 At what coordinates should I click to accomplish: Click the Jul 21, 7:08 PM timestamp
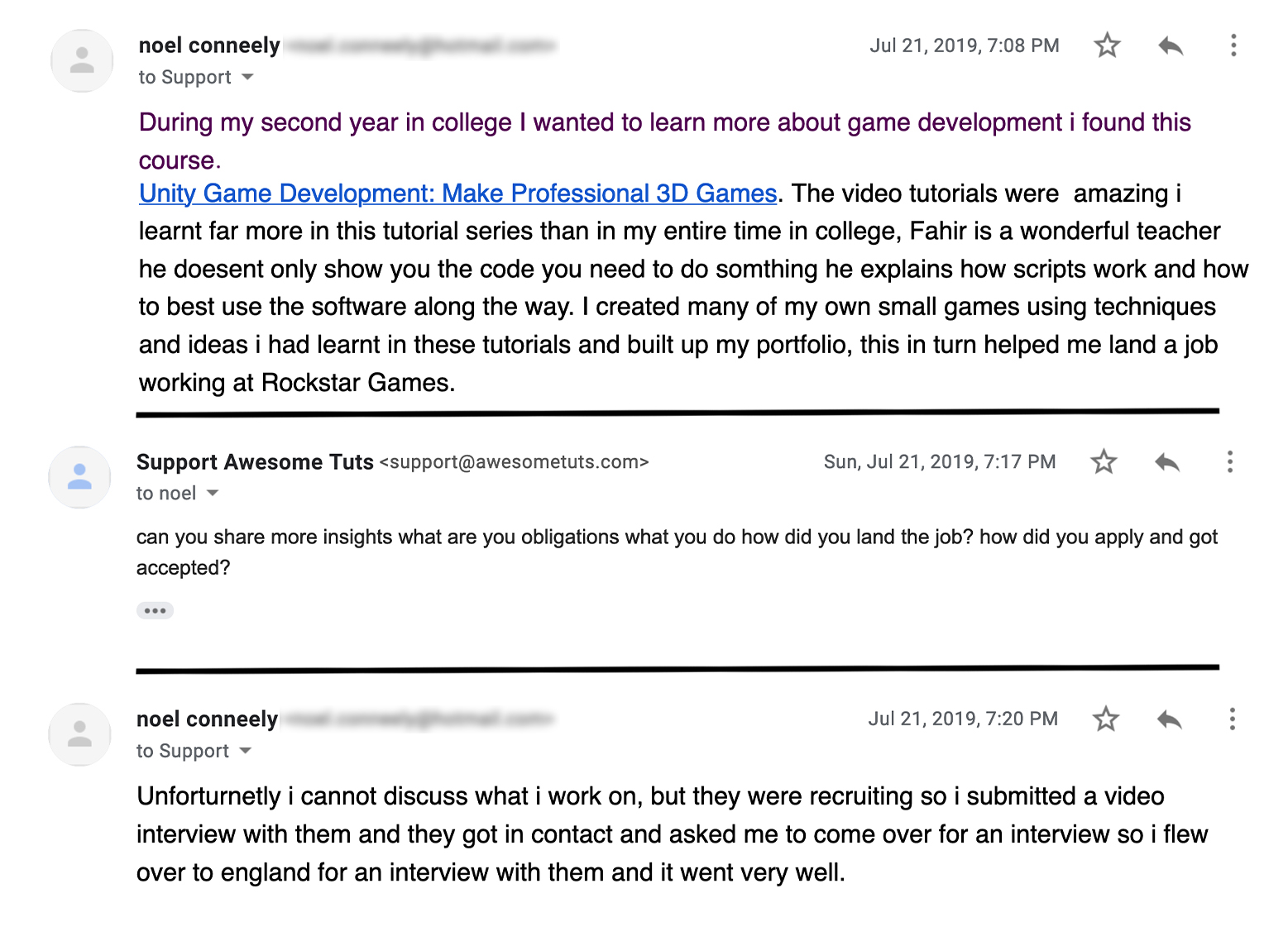pos(965,45)
